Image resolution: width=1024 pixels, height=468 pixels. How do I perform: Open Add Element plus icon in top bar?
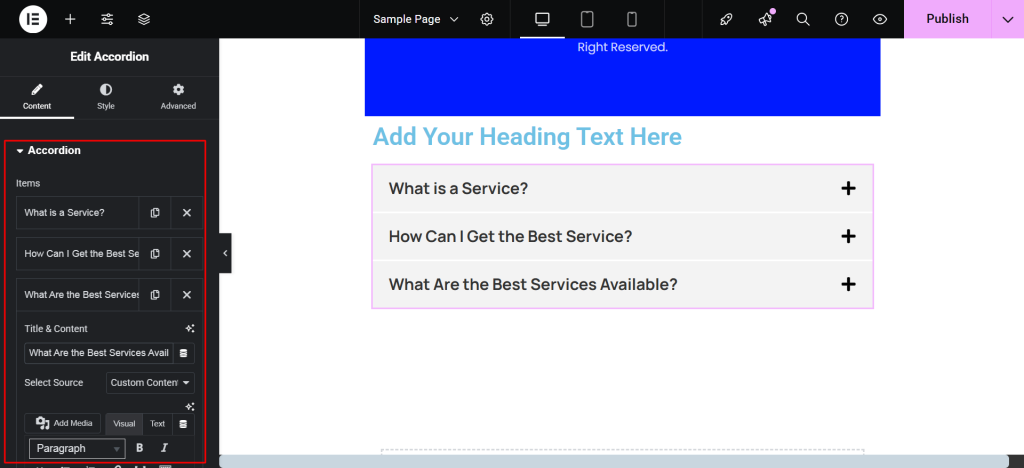70,19
